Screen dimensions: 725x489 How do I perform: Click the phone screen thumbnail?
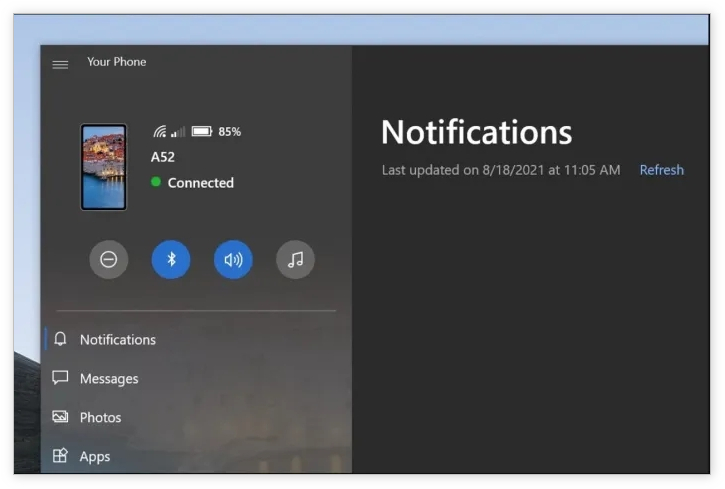click(104, 167)
